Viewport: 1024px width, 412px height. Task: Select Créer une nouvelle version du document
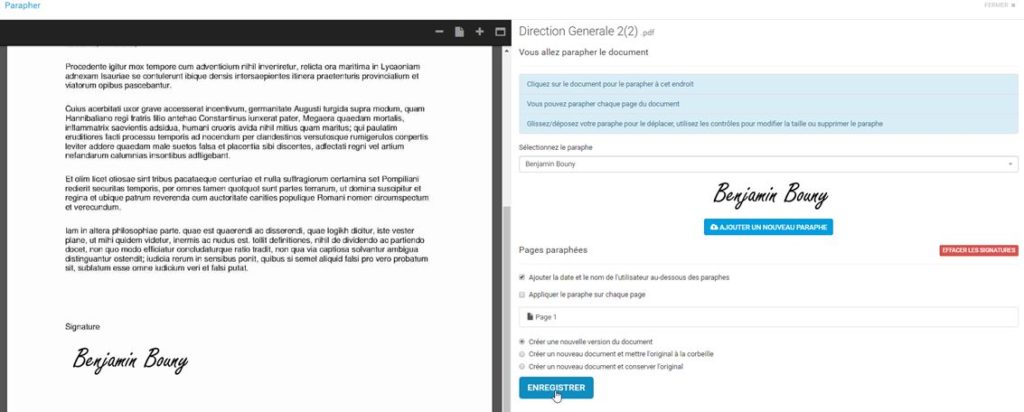(522, 341)
